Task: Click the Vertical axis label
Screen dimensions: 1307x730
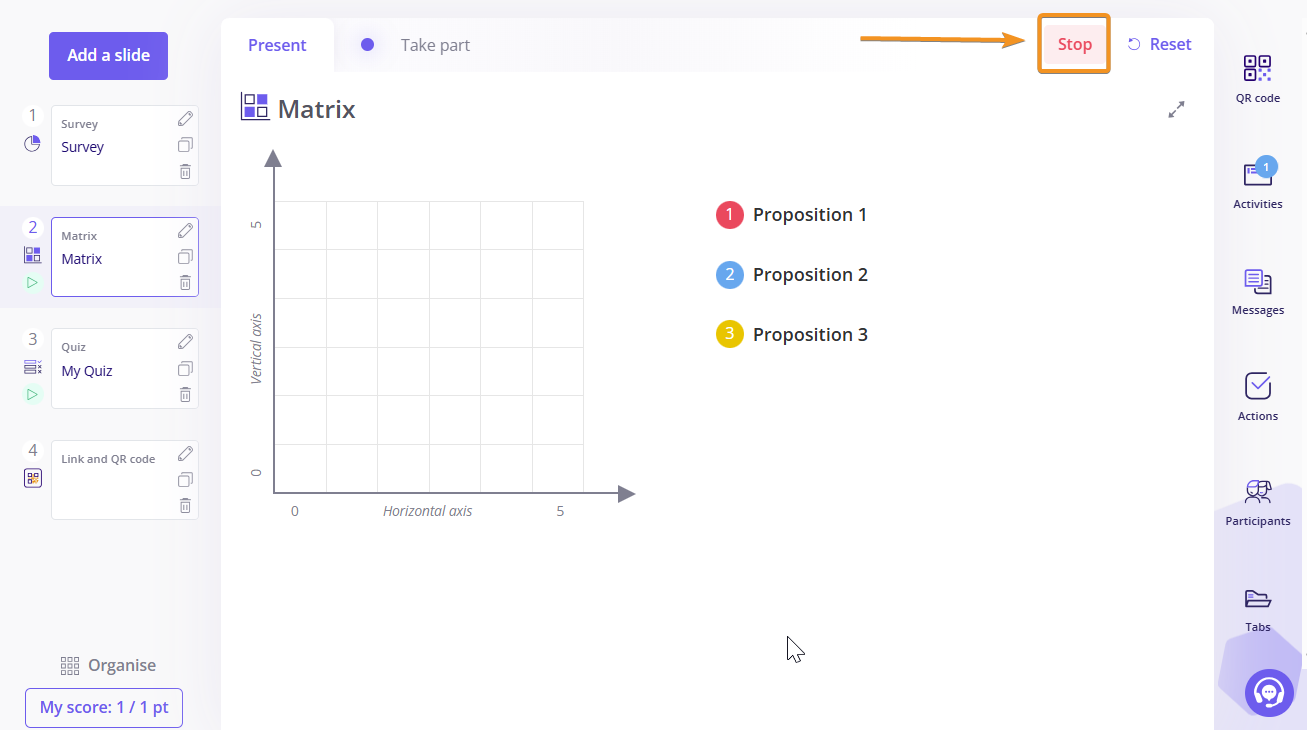Action: coord(256,348)
